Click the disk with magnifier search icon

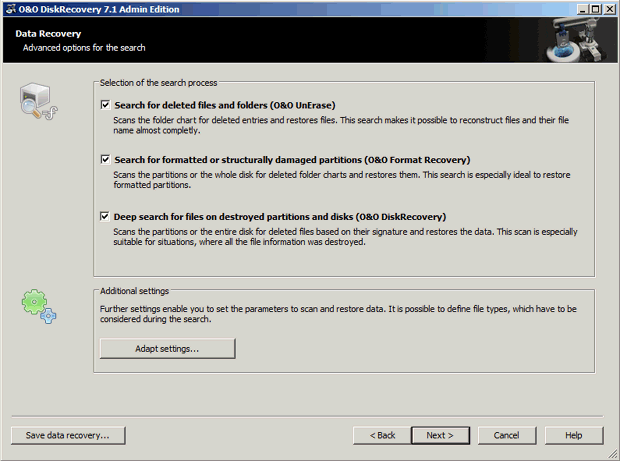[x=37, y=102]
